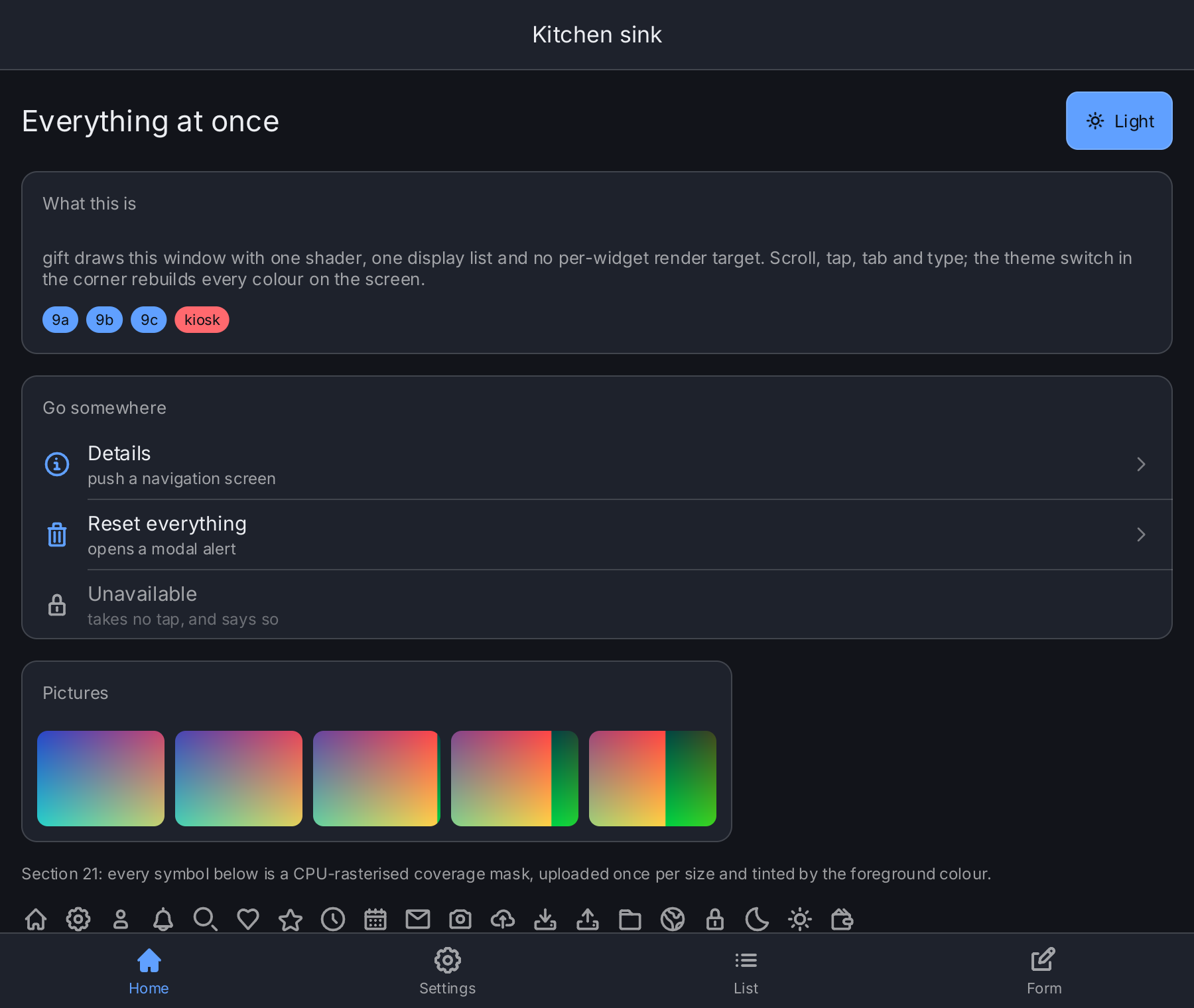The height and width of the screenshot is (1008, 1194).
Task: Click the sun symbol in the symbol row
Action: pyautogui.click(x=800, y=919)
